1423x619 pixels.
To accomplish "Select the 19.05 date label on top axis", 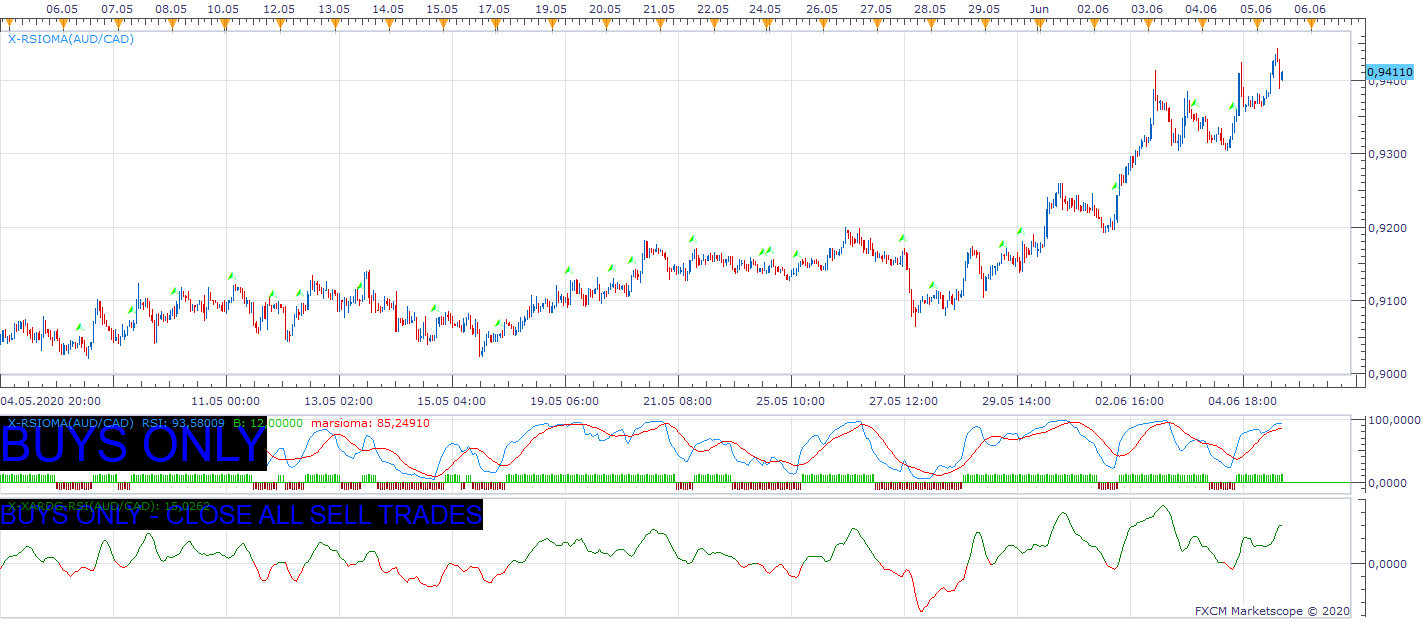I will point(550,8).
